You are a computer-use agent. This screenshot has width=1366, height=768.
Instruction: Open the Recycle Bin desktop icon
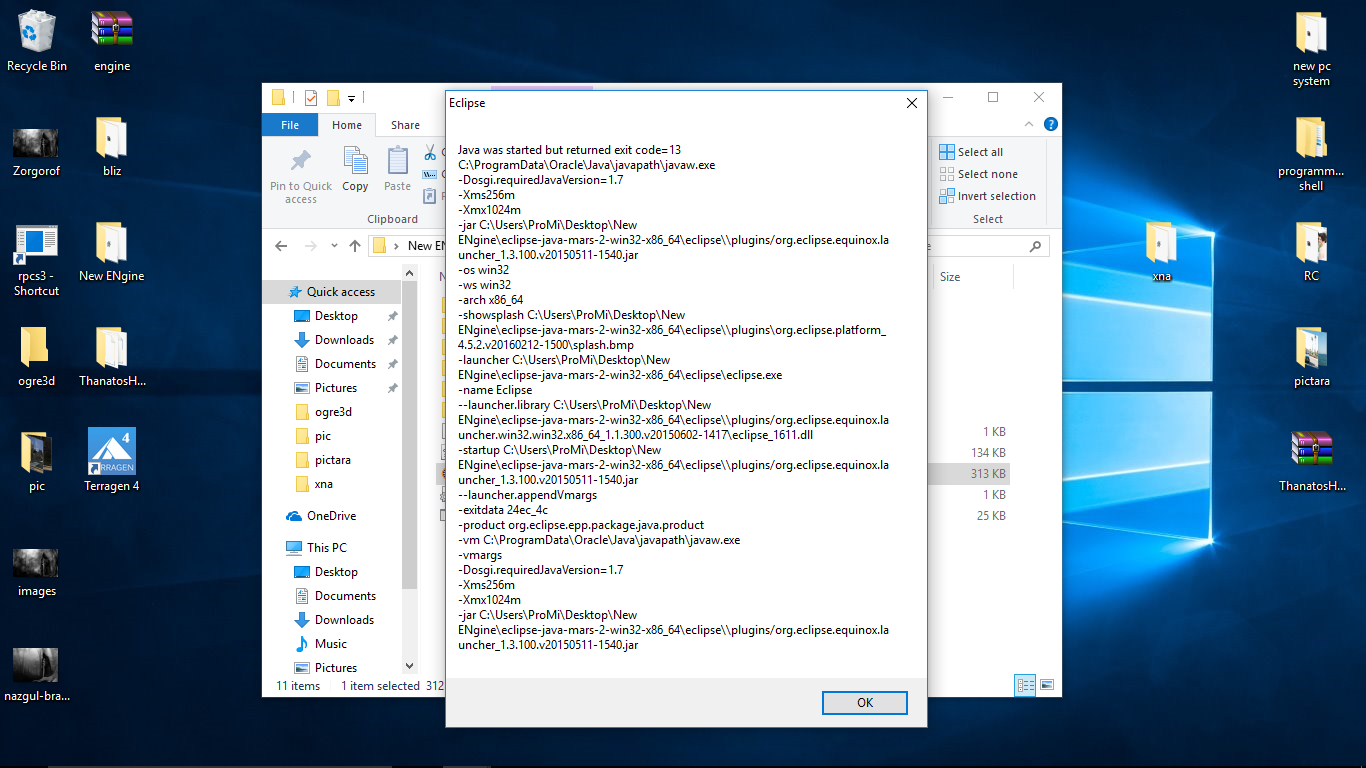tap(37, 41)
